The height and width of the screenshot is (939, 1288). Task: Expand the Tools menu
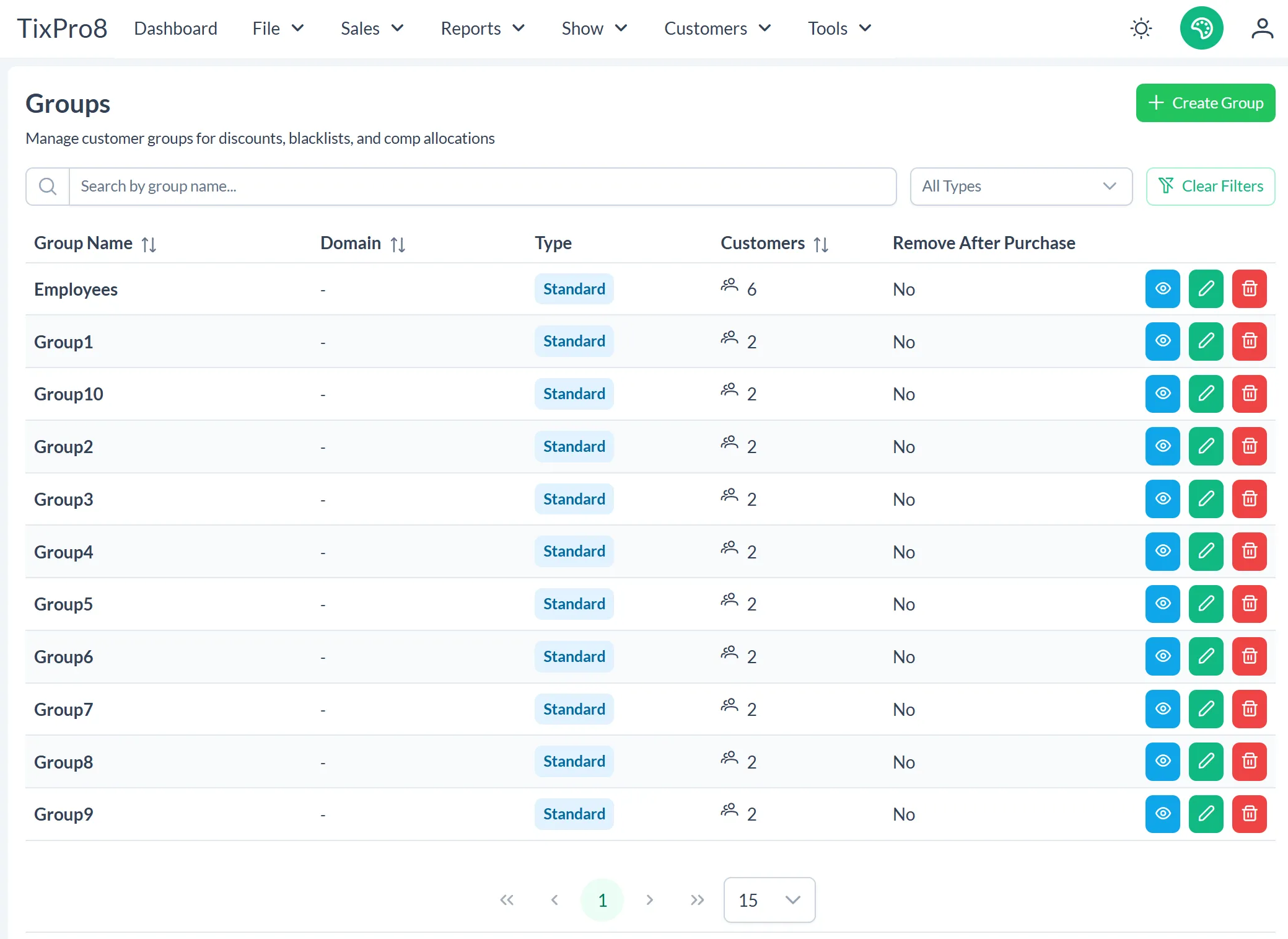click(x=839, y=29)
